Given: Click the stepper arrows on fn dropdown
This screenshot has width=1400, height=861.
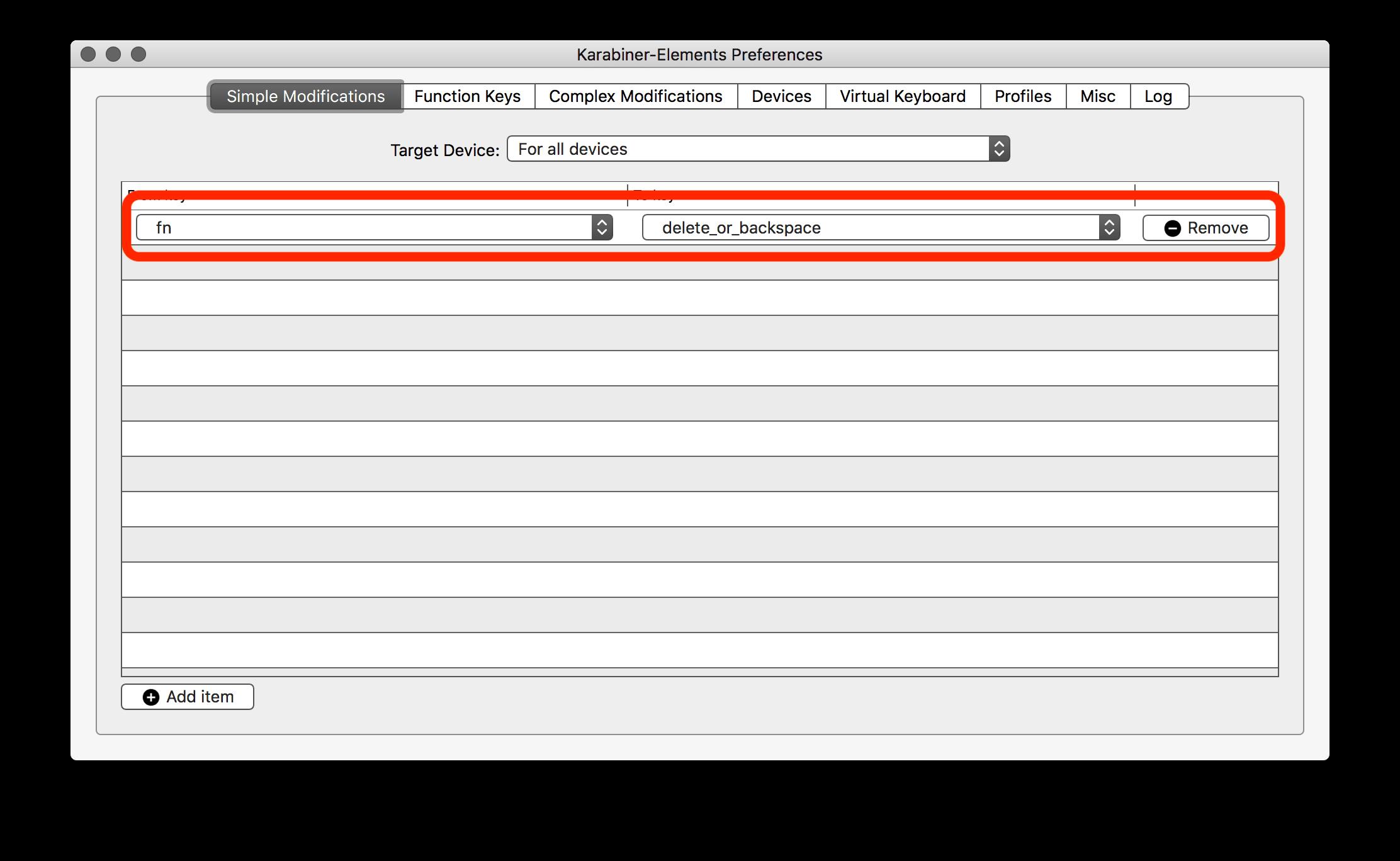Looking at the screenshot, I should (x=602, y=227).
